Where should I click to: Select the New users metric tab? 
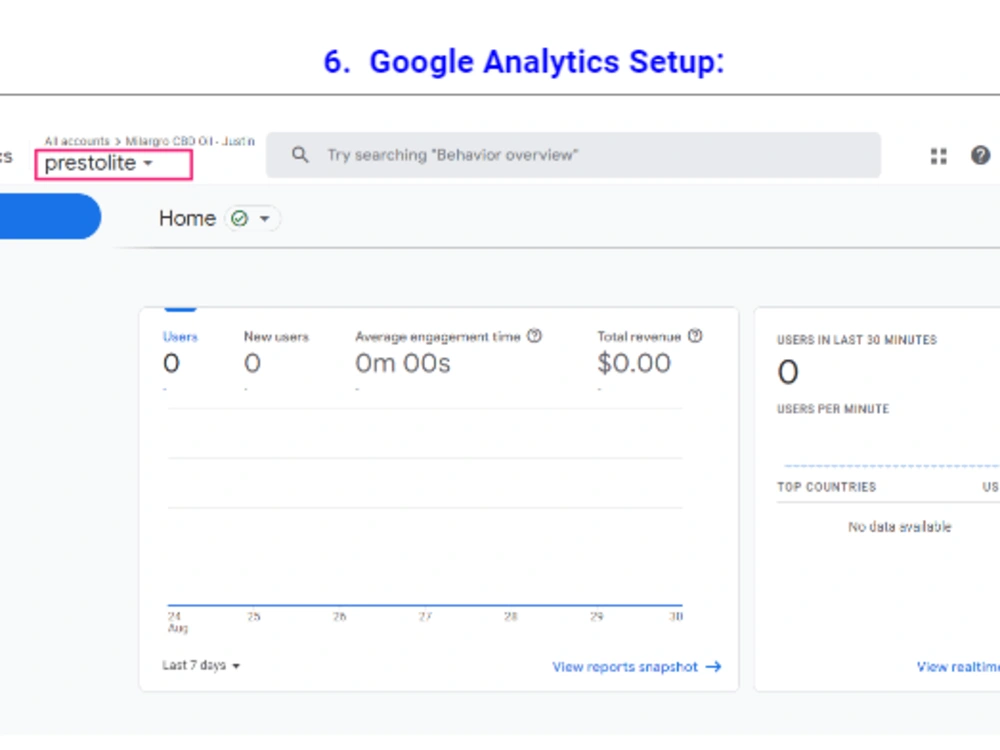tap(276, 336)
